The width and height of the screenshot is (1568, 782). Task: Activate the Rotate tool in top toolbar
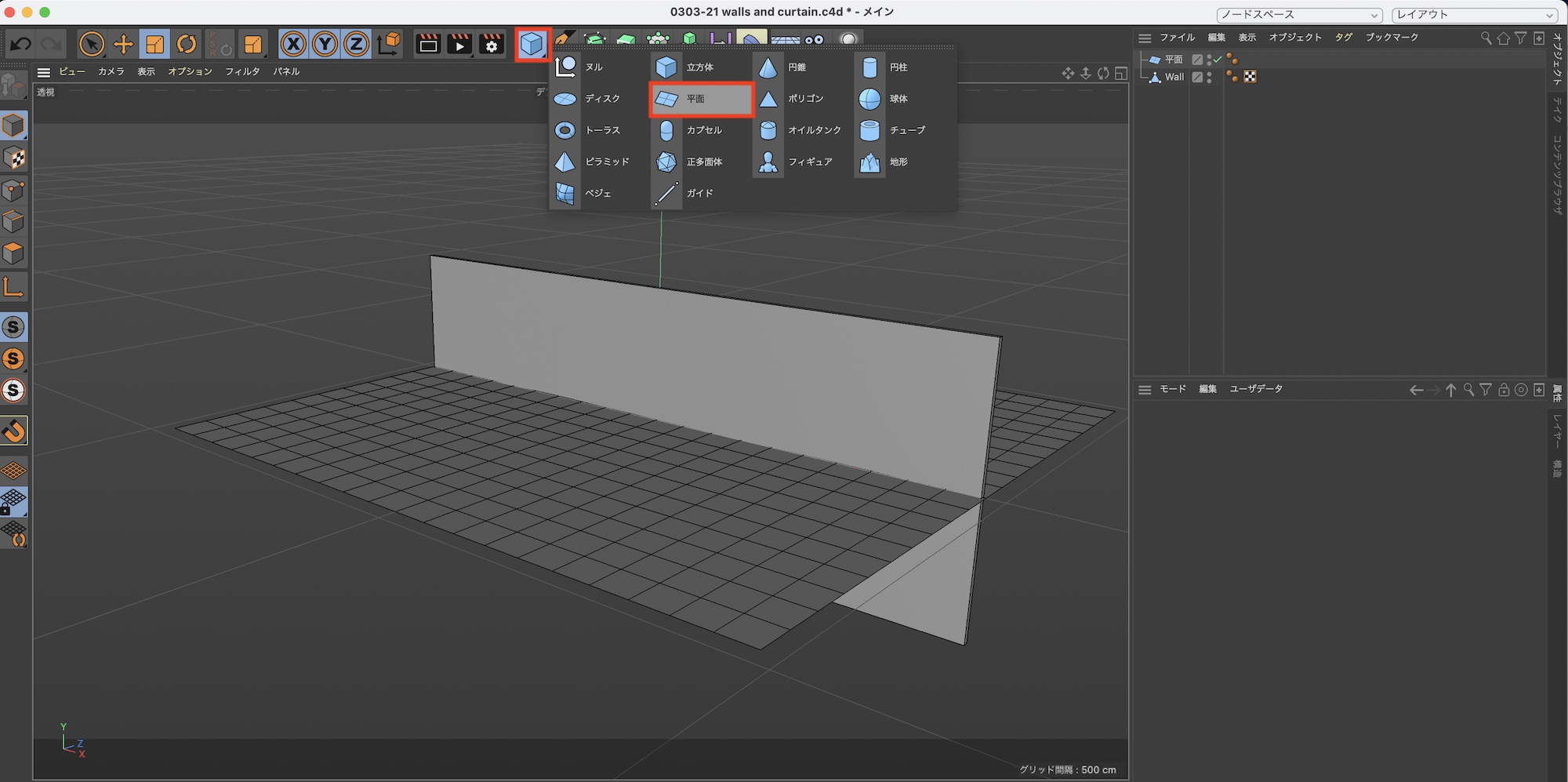click(187, 44)
